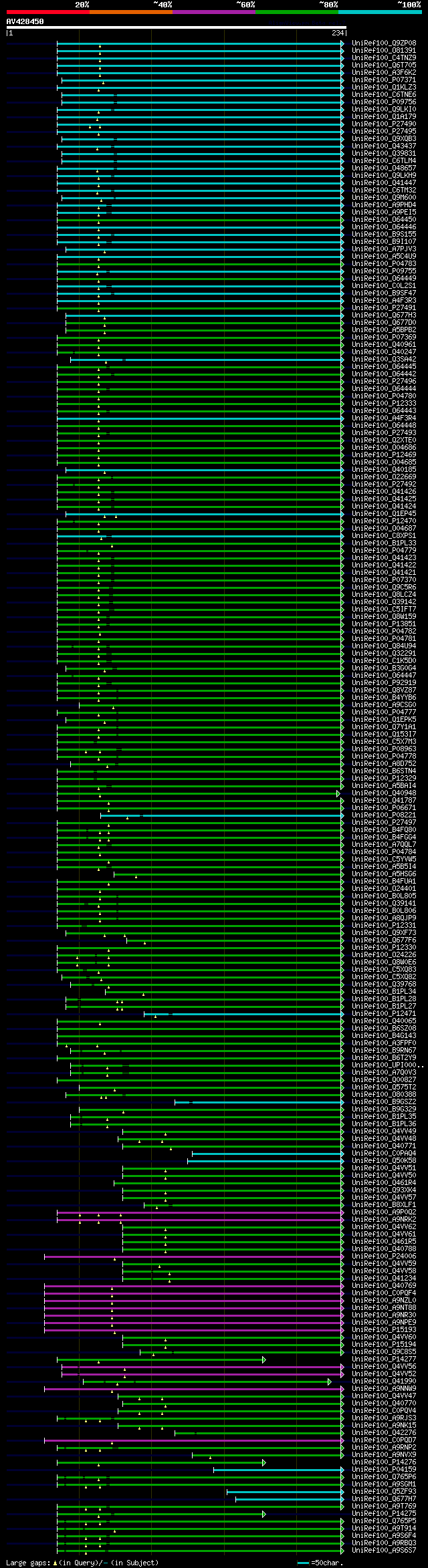
Task: Select hit label UniRef100_A9P0Q2
Action: (384, 1212)
